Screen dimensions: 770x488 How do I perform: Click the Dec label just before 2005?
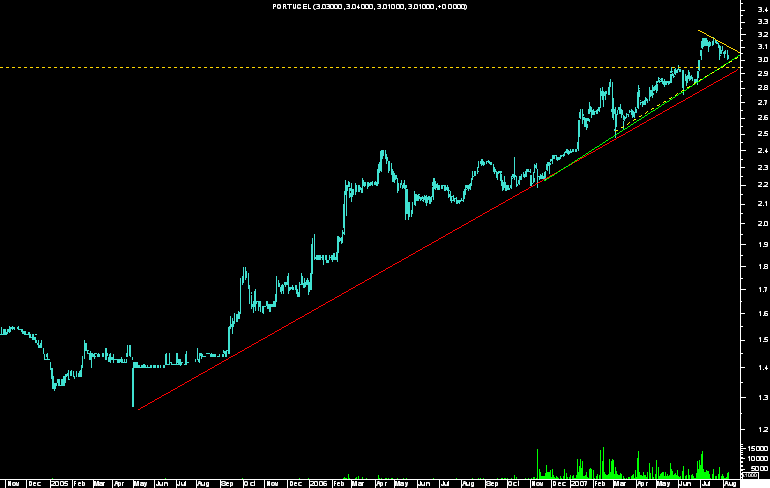(35, 484)
